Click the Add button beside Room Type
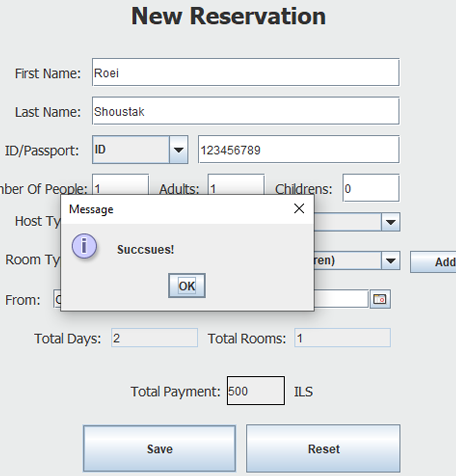Viewport: 456px width, 476px height. tap(433, 262)
